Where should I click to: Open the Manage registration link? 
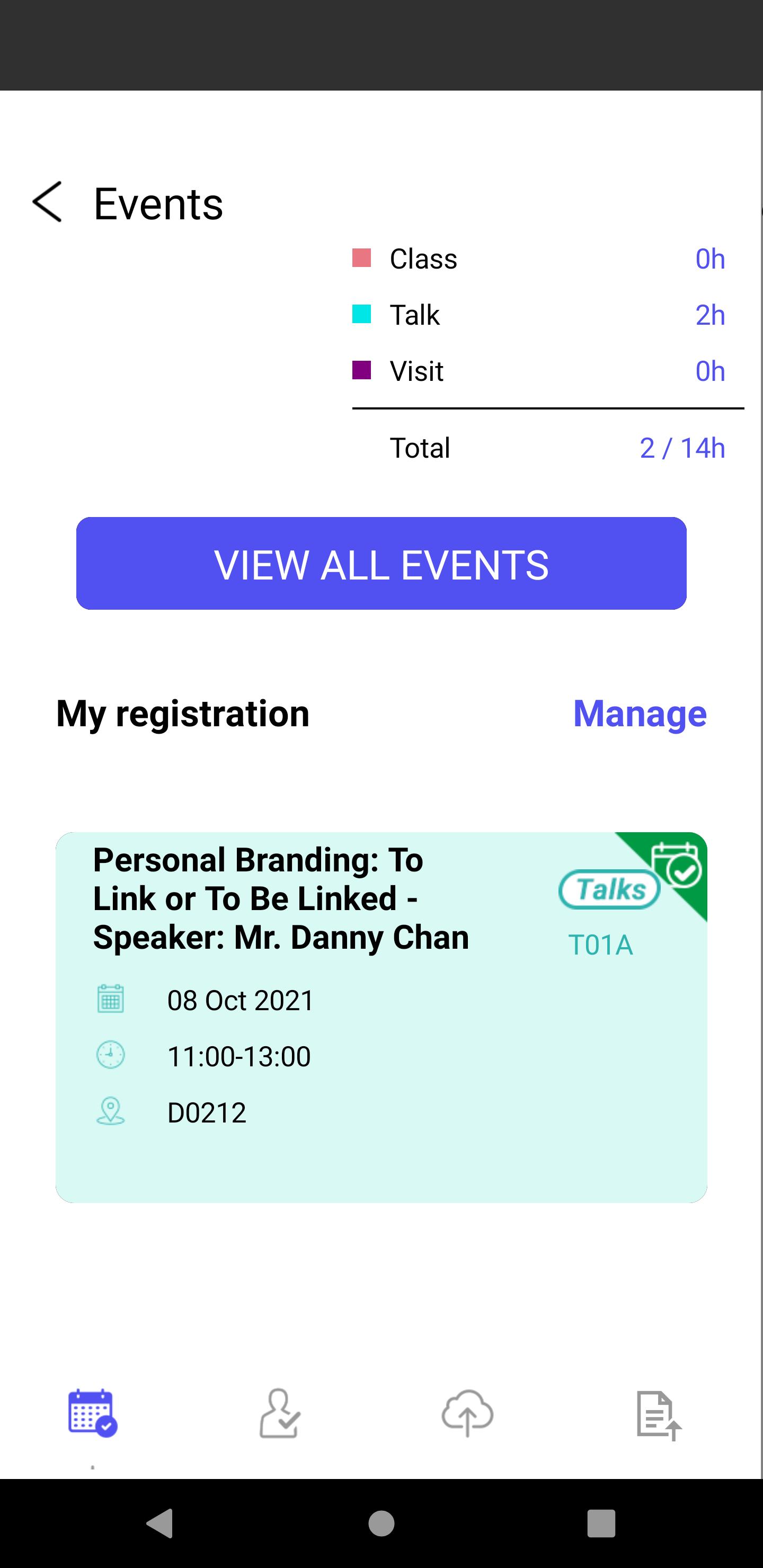pos(640,714)
